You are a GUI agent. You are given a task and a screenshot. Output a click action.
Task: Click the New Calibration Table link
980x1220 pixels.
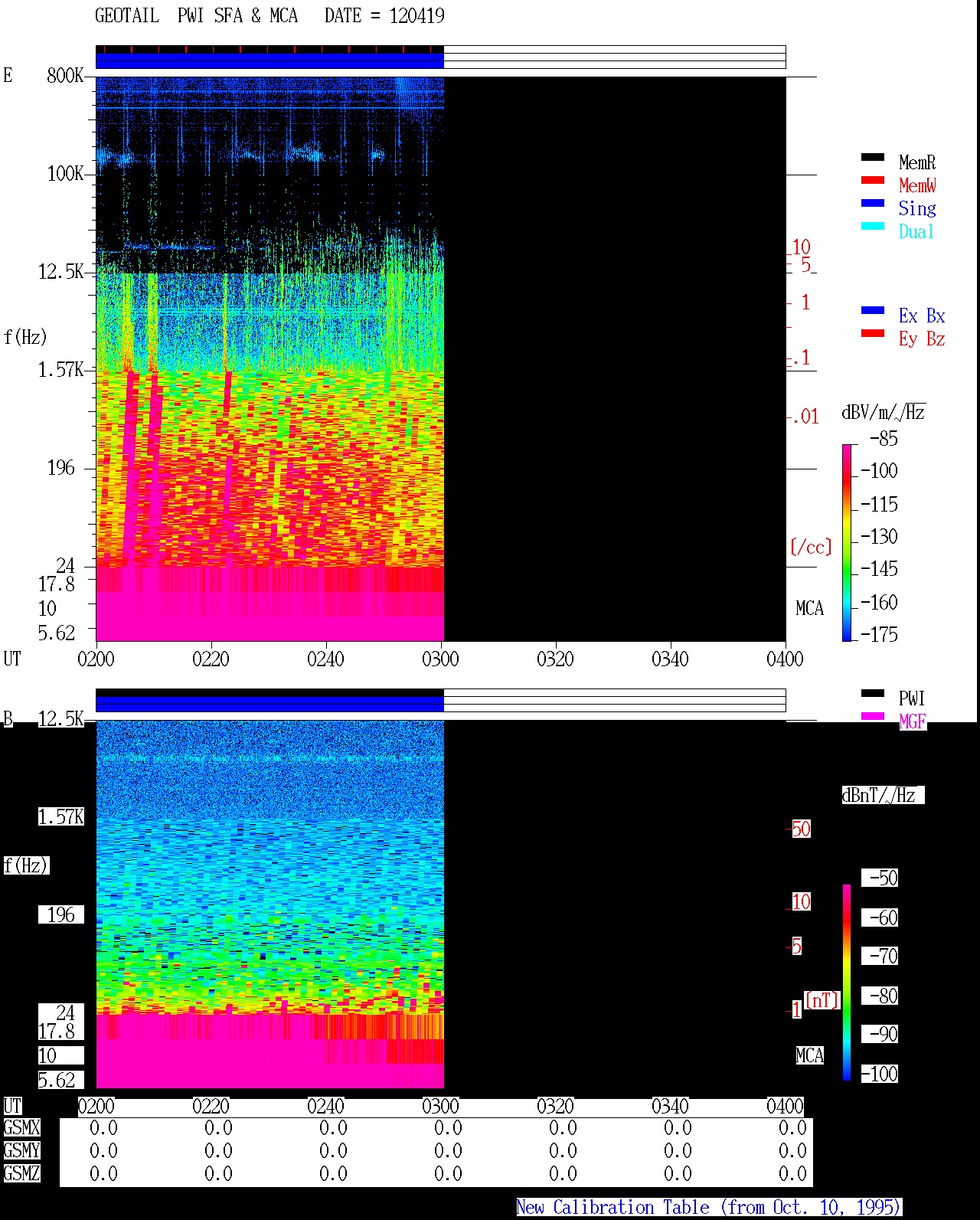click(709, 1207)
